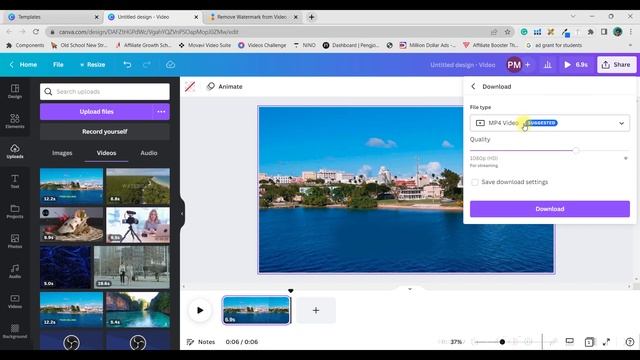This screenshot has height=360, width=640.
Task: Go back from the Download panel
Action: point(473,87)
